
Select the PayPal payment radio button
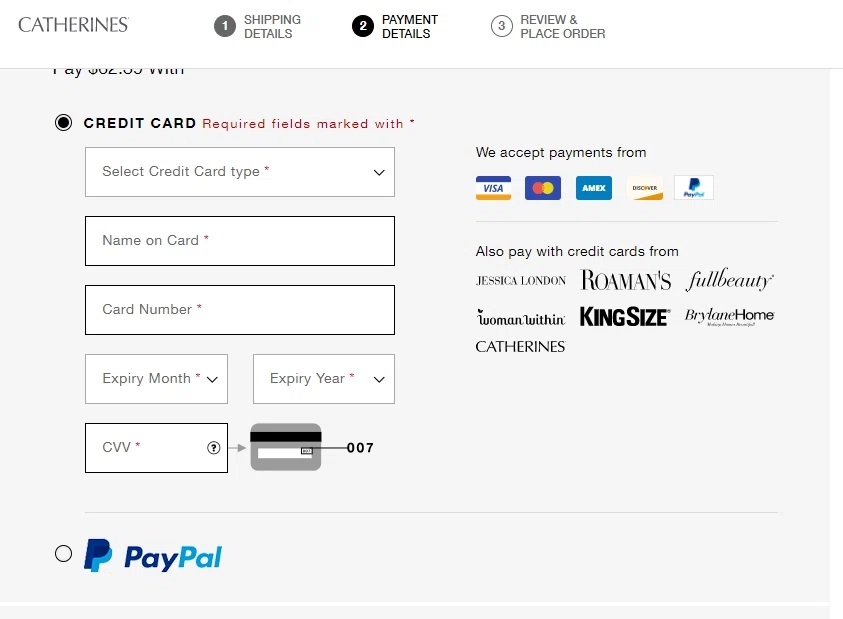(64, 554)
